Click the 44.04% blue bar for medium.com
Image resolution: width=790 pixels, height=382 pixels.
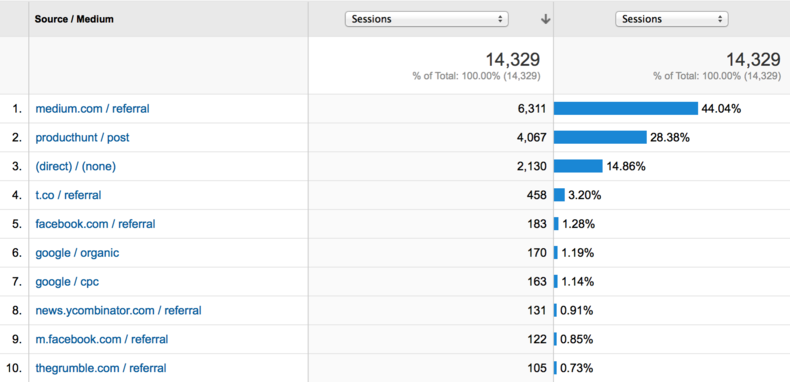click(x=626, y=108)
